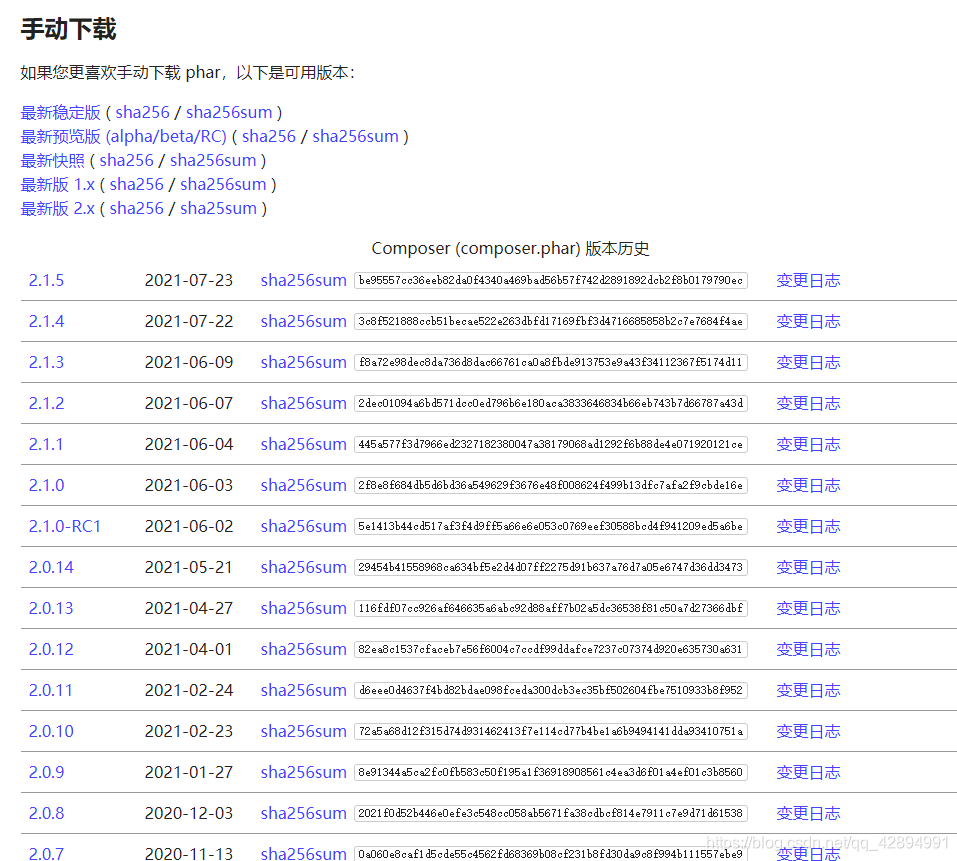
Task: View 变更日志 for version 2.0.14
Action: 808,567
